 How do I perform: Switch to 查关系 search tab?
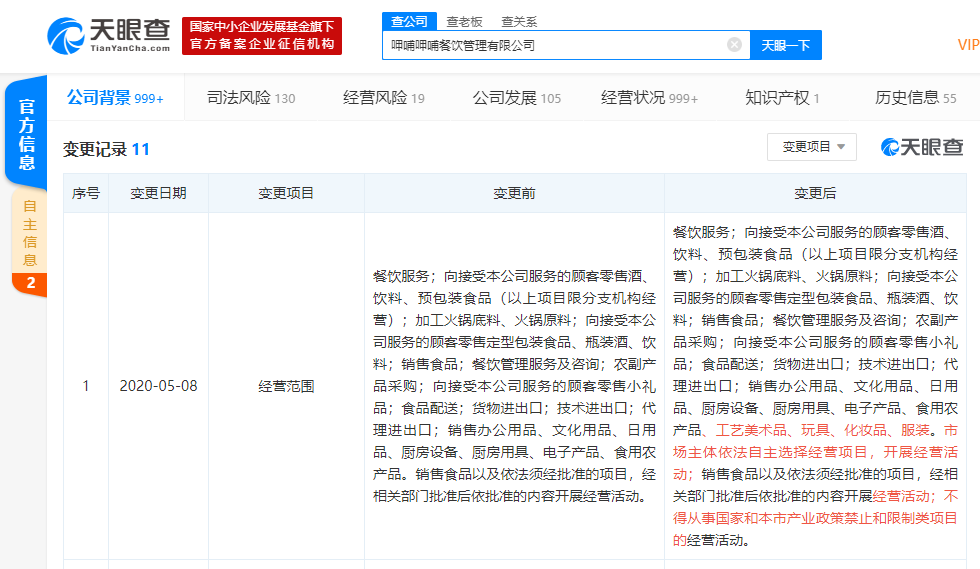[519, 22]
